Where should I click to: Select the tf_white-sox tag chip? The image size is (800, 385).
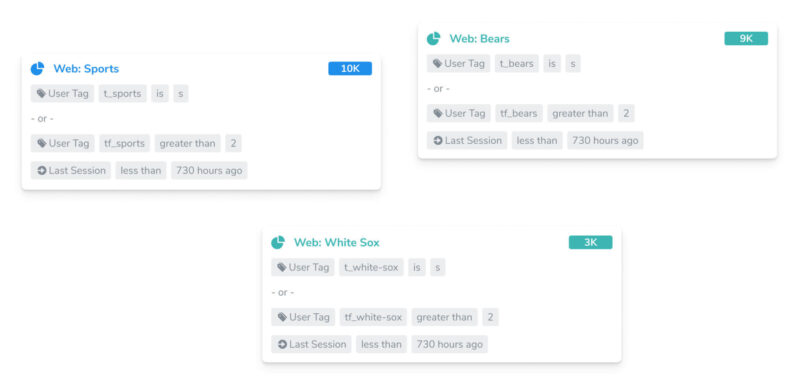(373, 317)
